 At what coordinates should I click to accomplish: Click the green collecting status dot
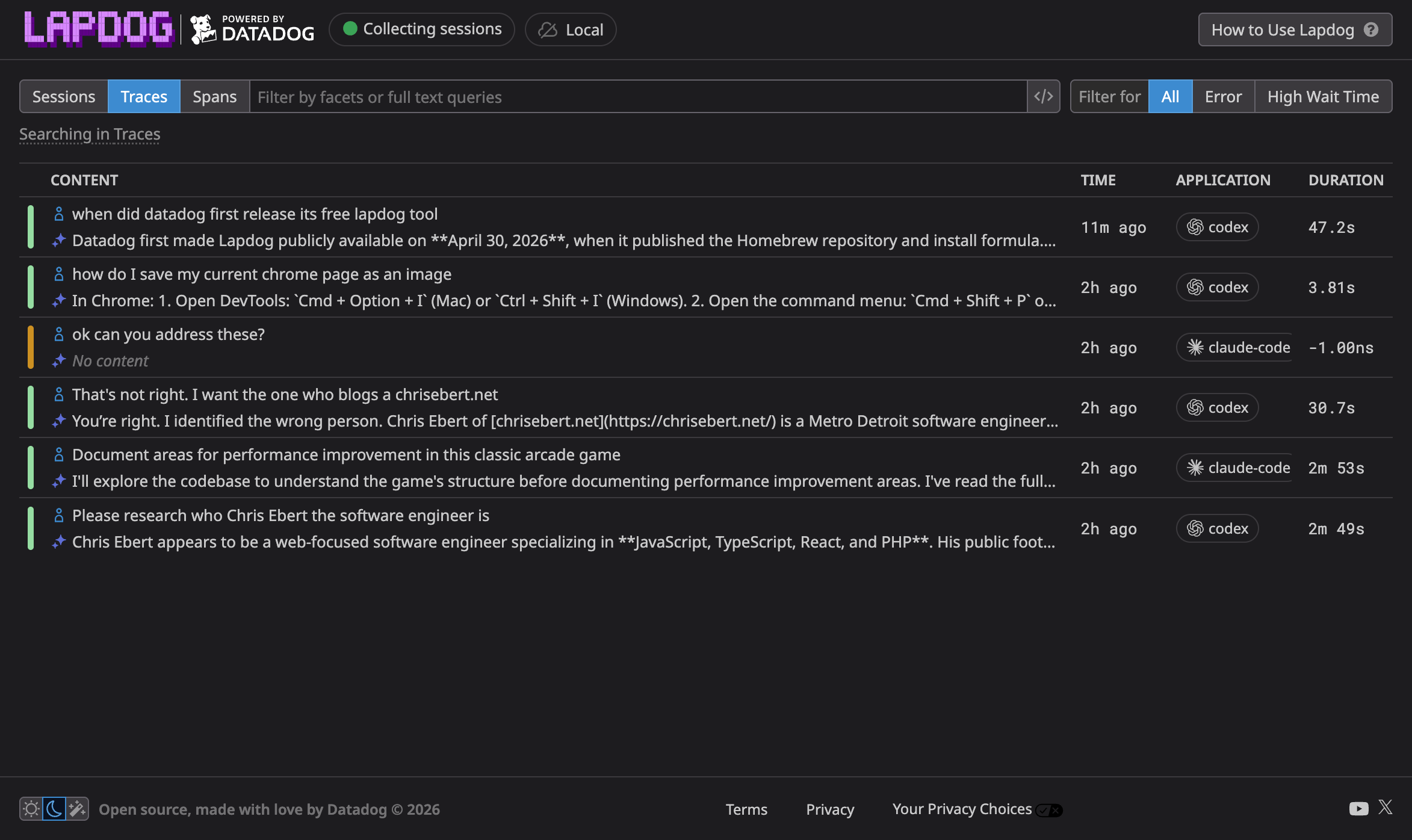[x=350, y=29]
